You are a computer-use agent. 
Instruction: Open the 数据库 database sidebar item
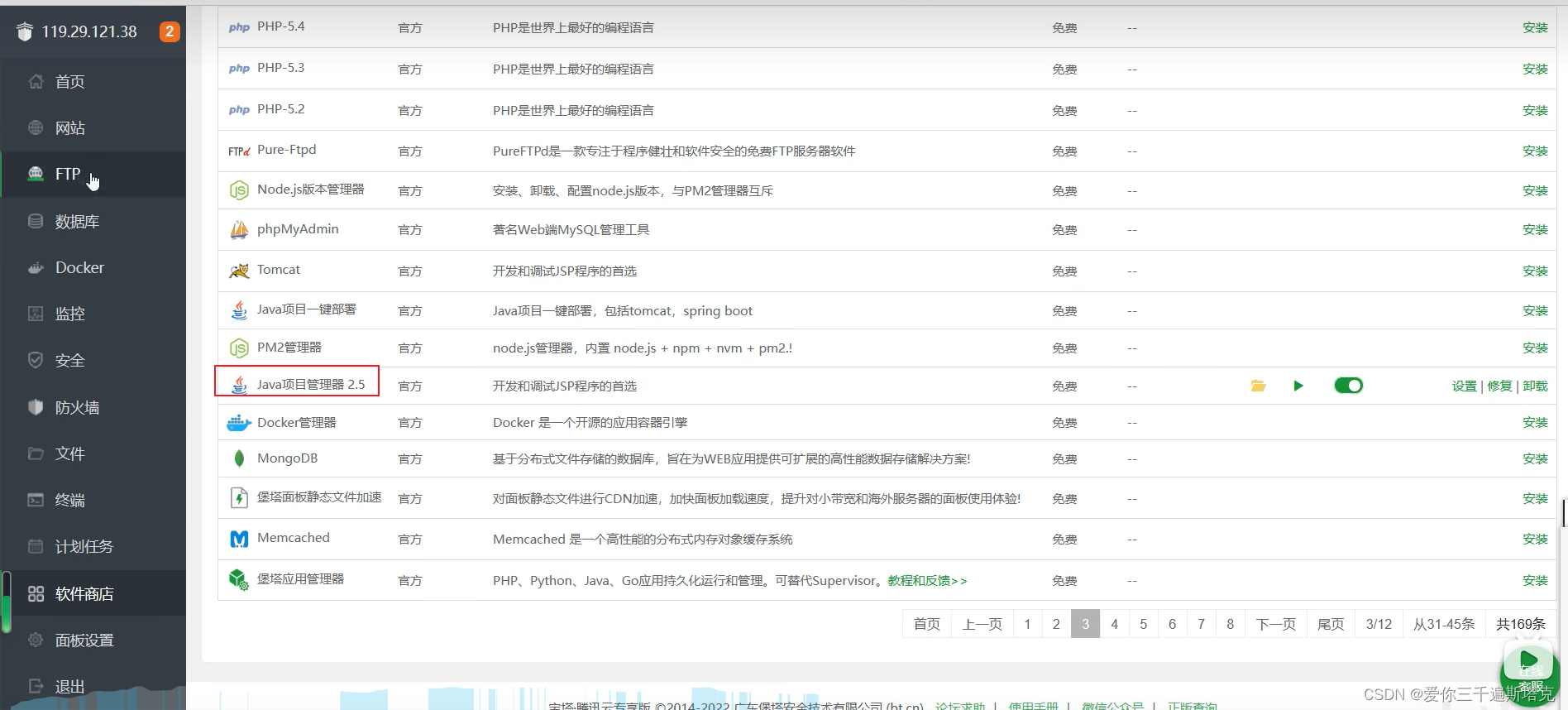(x=93, y=221)
